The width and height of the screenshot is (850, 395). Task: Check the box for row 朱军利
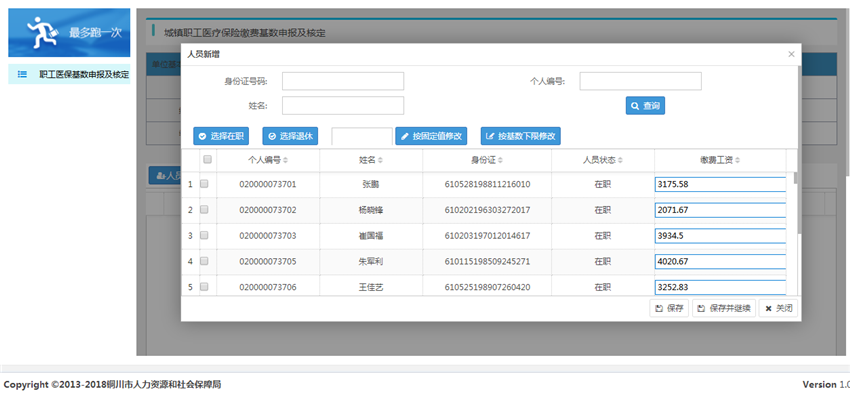(x=204, y=261)
